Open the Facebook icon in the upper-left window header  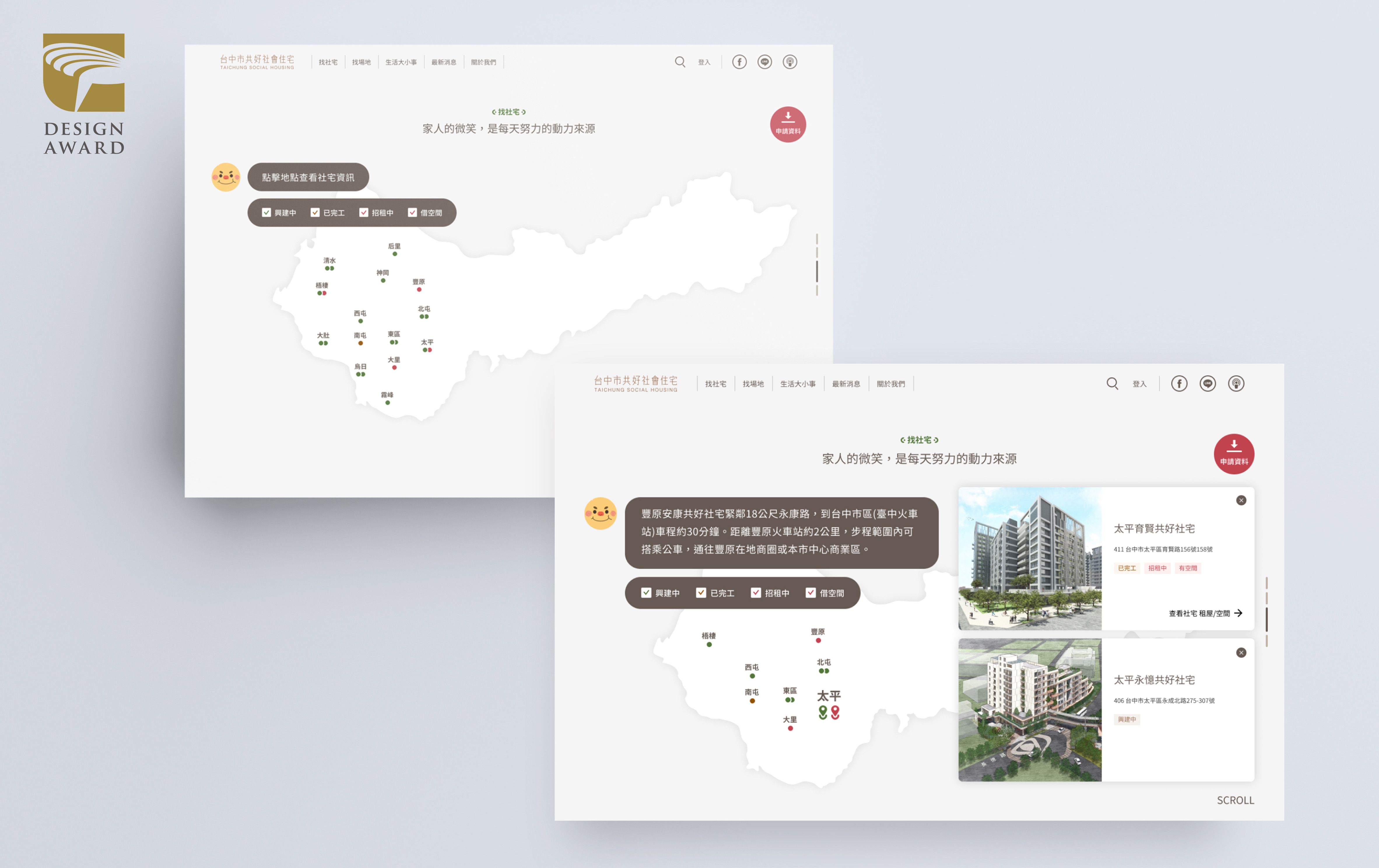739,62
